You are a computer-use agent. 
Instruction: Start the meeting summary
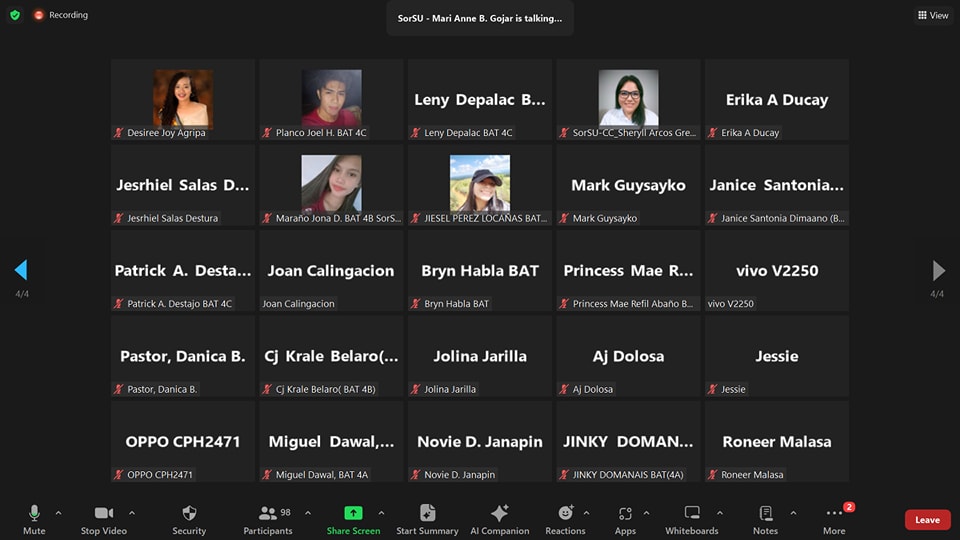point(427,513)
